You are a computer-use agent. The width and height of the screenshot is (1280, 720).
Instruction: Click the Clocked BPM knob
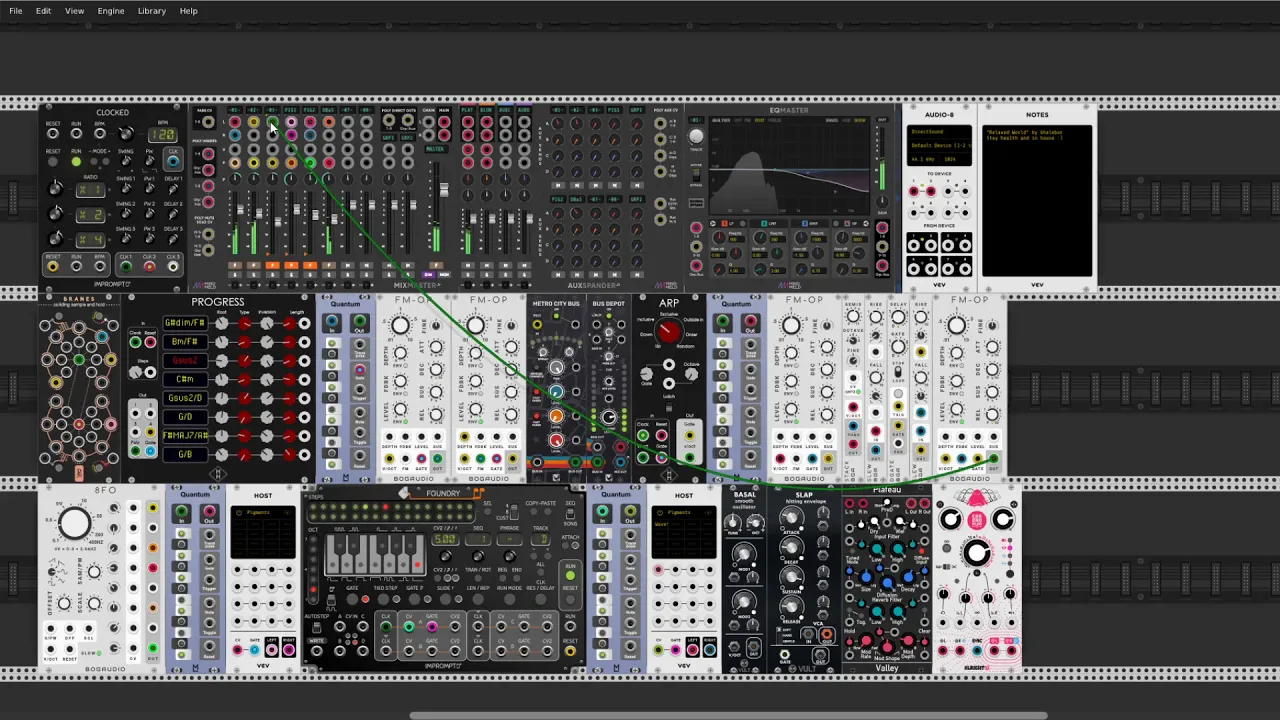(127, 133)
